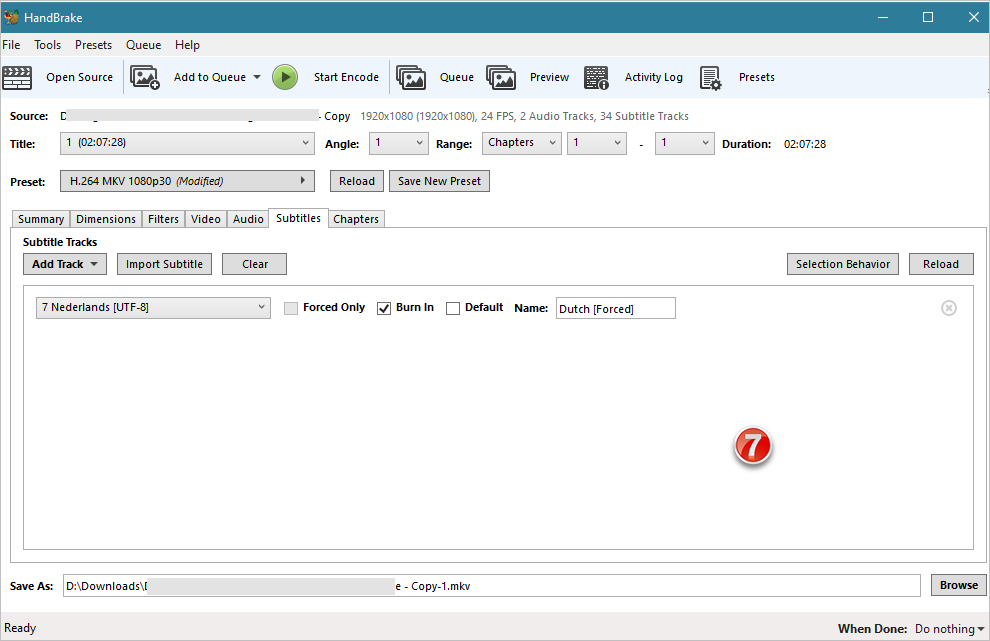This screenshot has height=641, width=990.
Task: Click the preset Reload button
Action: tap(357, 181)
